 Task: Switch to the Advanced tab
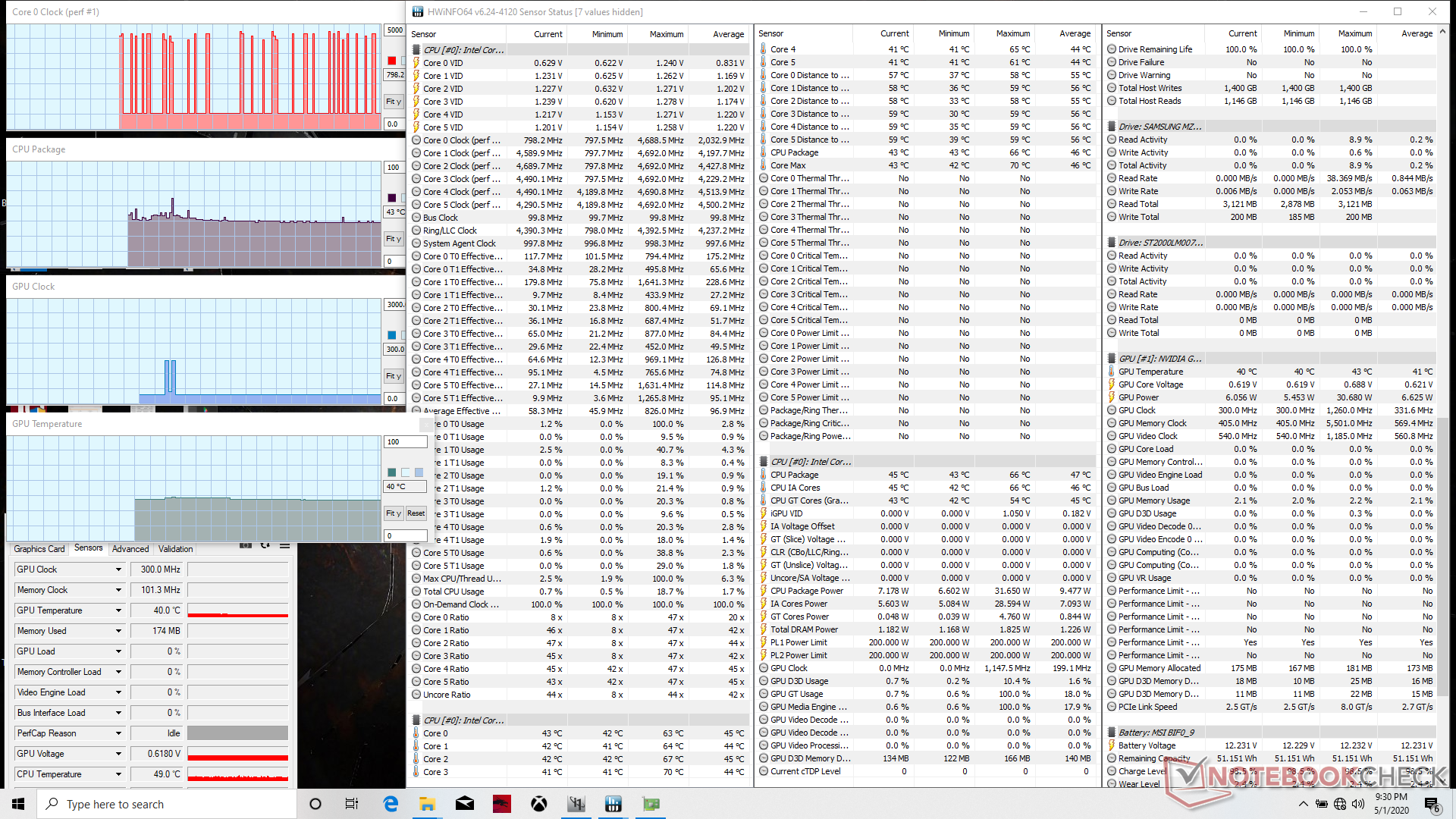coord(130,549)
